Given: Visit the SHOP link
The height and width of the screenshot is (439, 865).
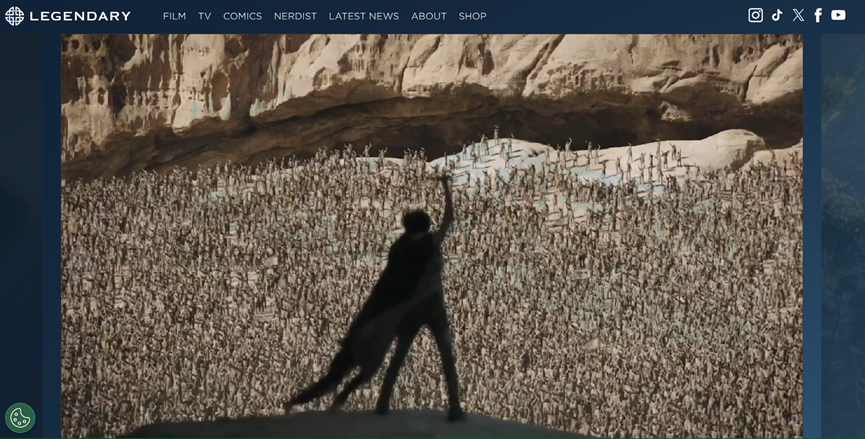Looking at the screenshot, I should [x=472, y=16].
